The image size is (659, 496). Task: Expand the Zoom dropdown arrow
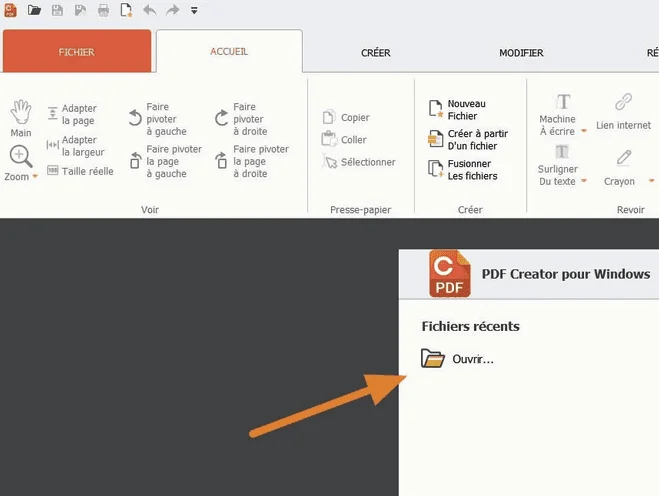pyautogui.click(x=35, y=177)
